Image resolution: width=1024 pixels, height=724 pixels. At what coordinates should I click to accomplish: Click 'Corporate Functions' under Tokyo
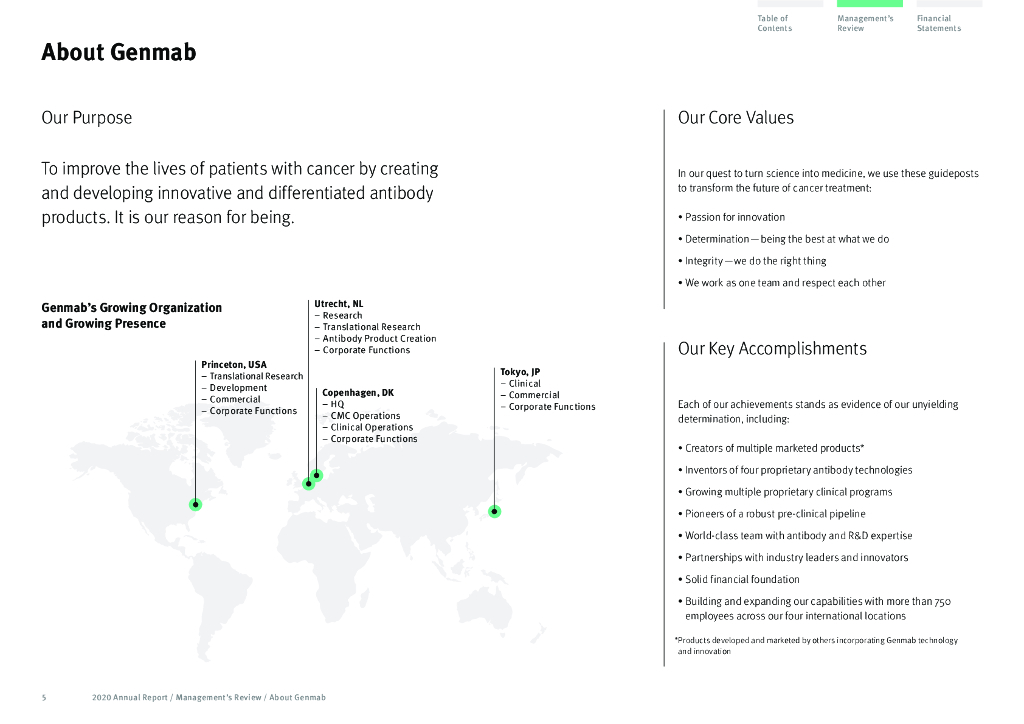[548, 406]
